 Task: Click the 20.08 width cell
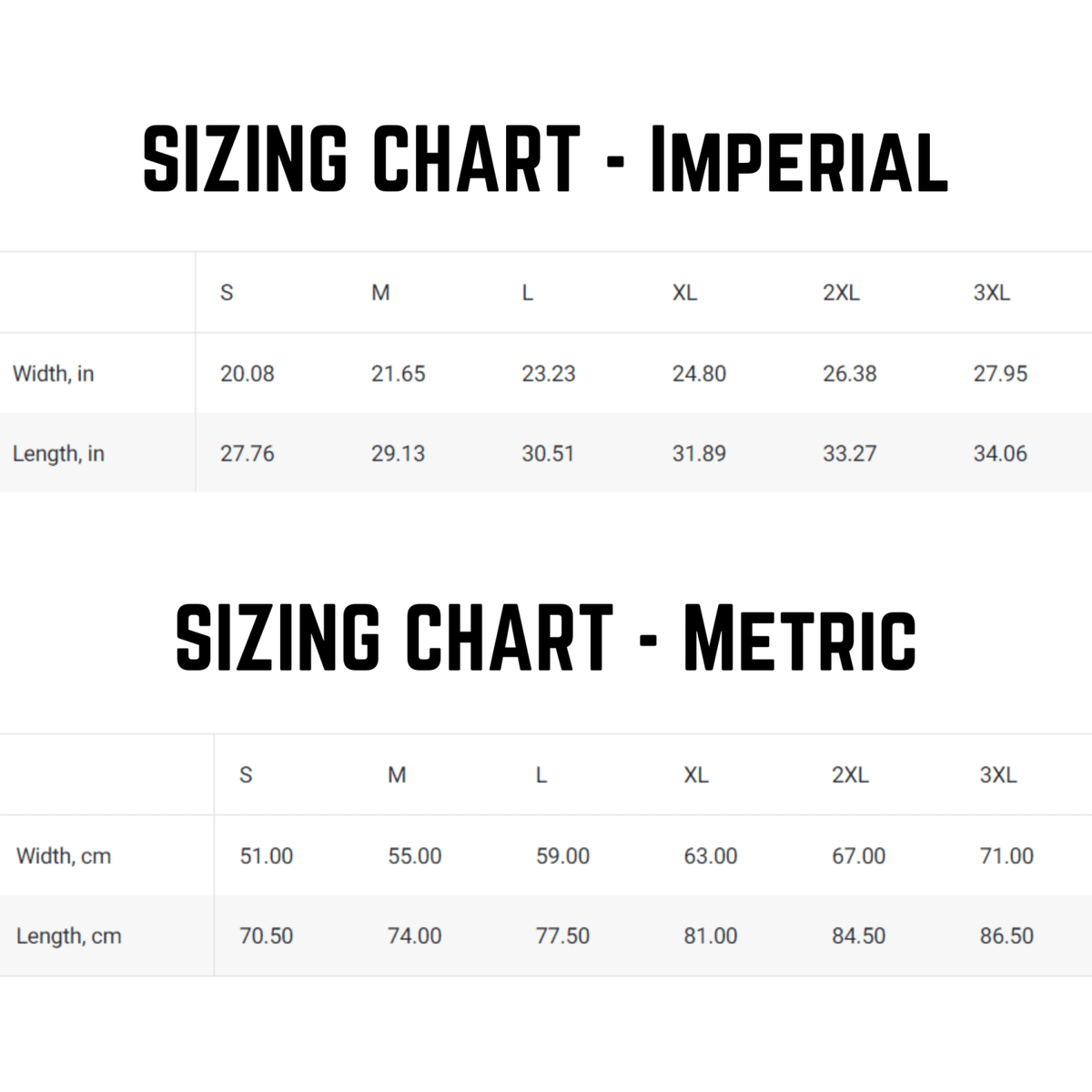[x=247, y=374]
